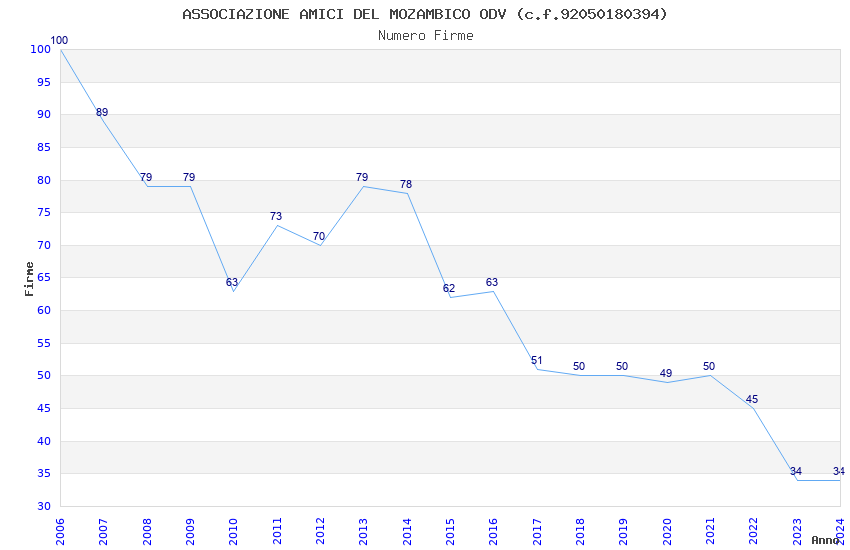This screenshot has width=850, height=550.
Task: Click data label 50 for year 2019
Action: (x=622, y=366)
